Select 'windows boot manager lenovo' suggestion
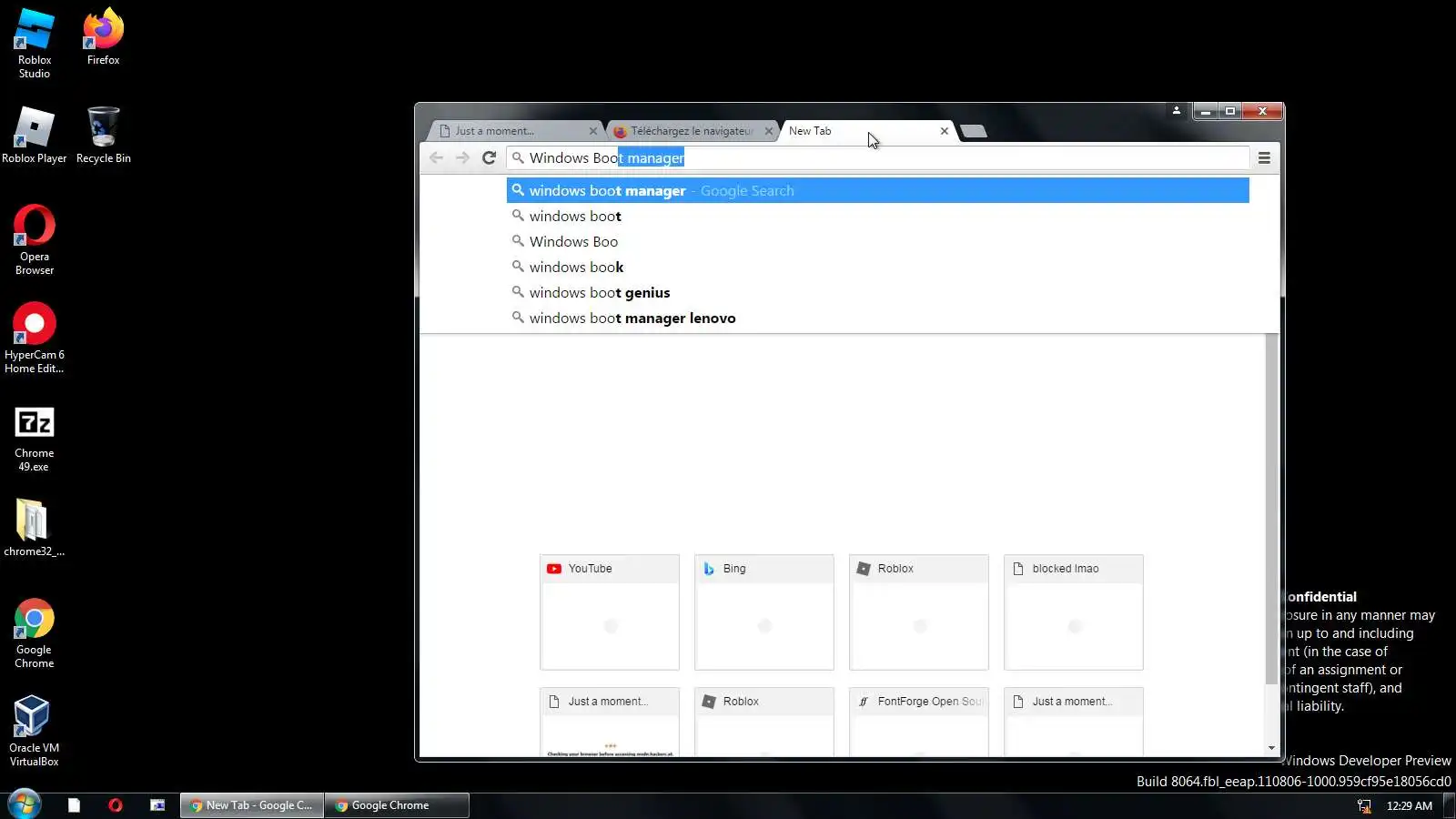The height and width of the screenshot is (819, 1456). point(877,318)
